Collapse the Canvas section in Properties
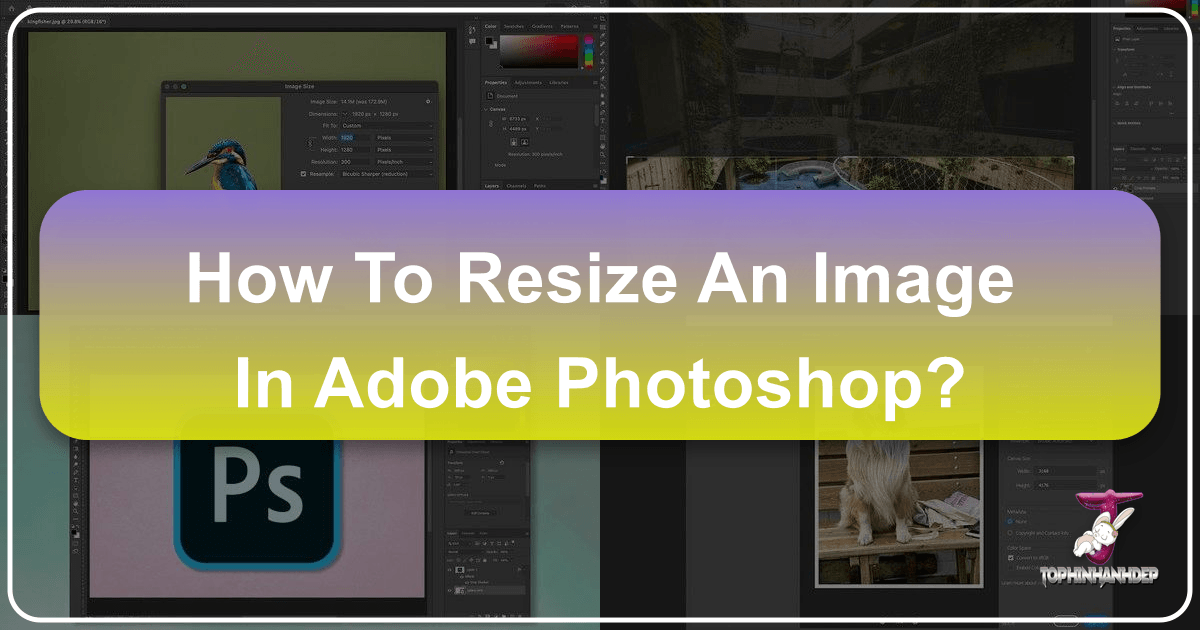The height and width of the screenshot is (630, 1200). coord(487,108)
